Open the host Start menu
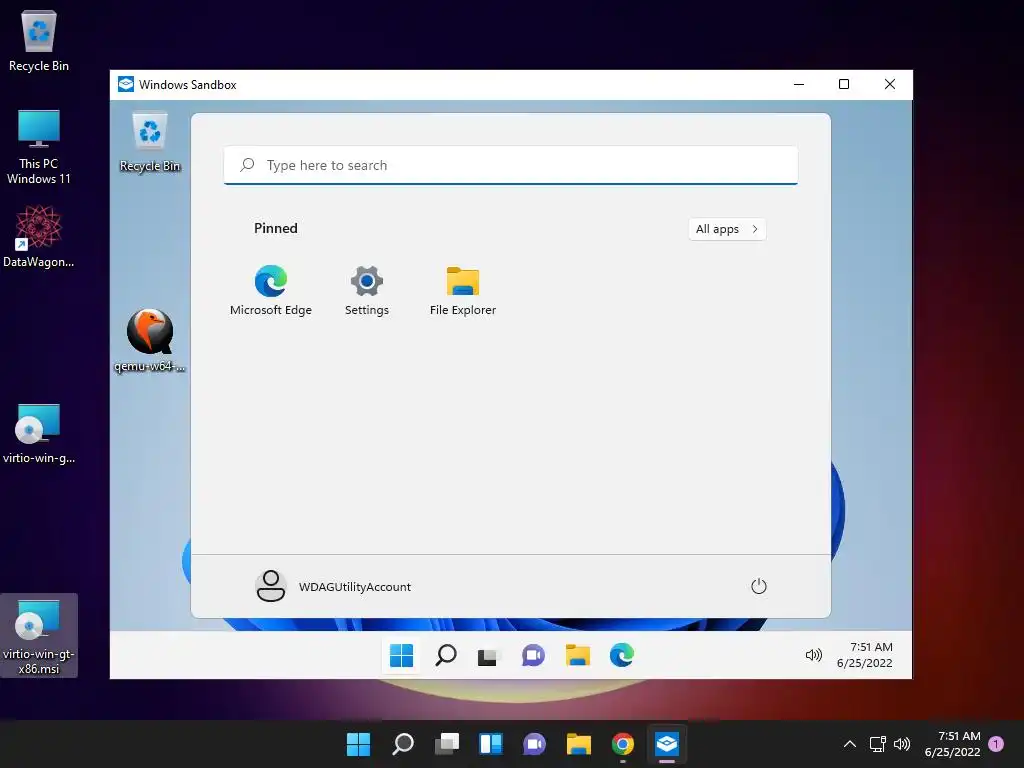 pyautogui.click(x=358, y=744)
